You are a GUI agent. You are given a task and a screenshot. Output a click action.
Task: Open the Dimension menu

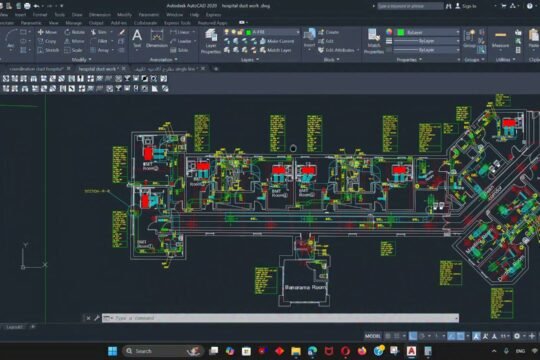tap(100, 15)
